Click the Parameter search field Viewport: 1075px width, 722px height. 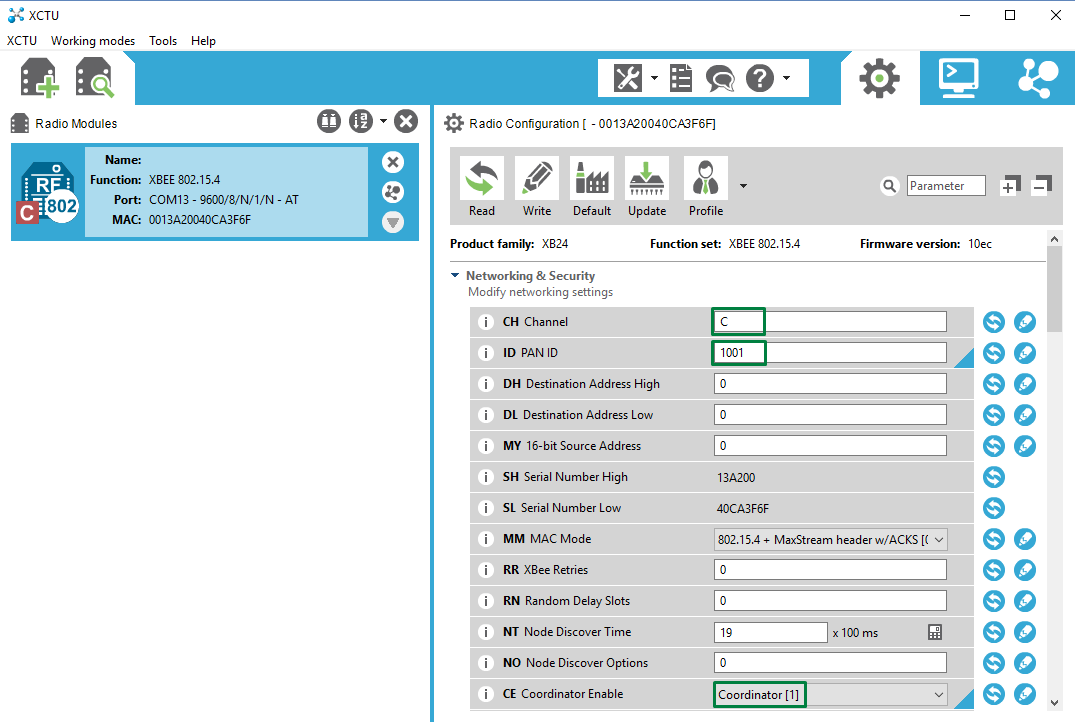[946, 186]
